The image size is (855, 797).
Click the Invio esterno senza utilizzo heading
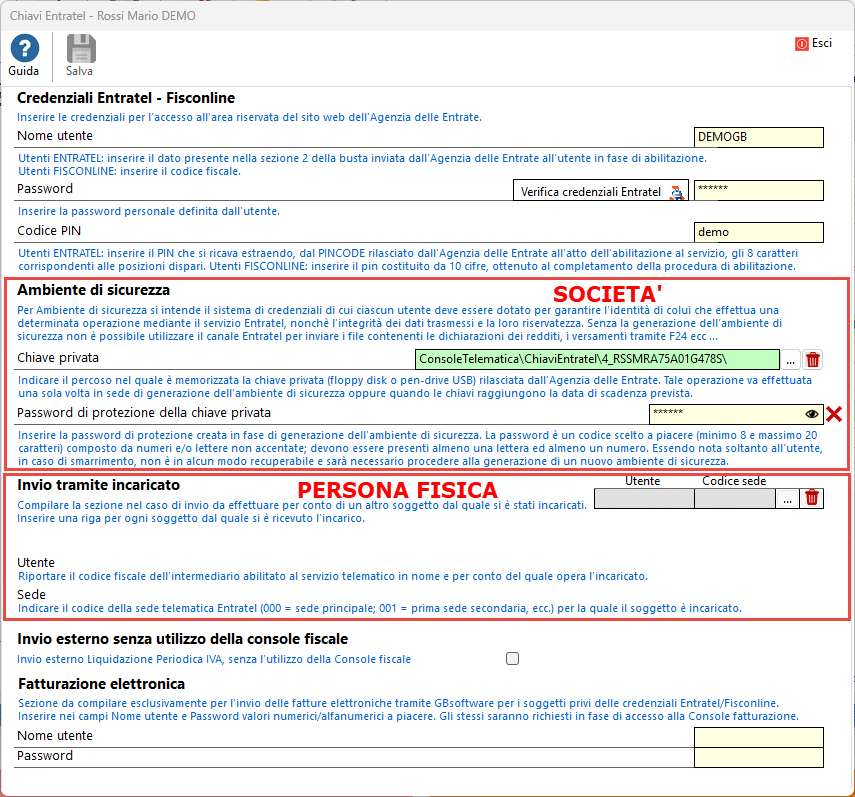point(183,639)
